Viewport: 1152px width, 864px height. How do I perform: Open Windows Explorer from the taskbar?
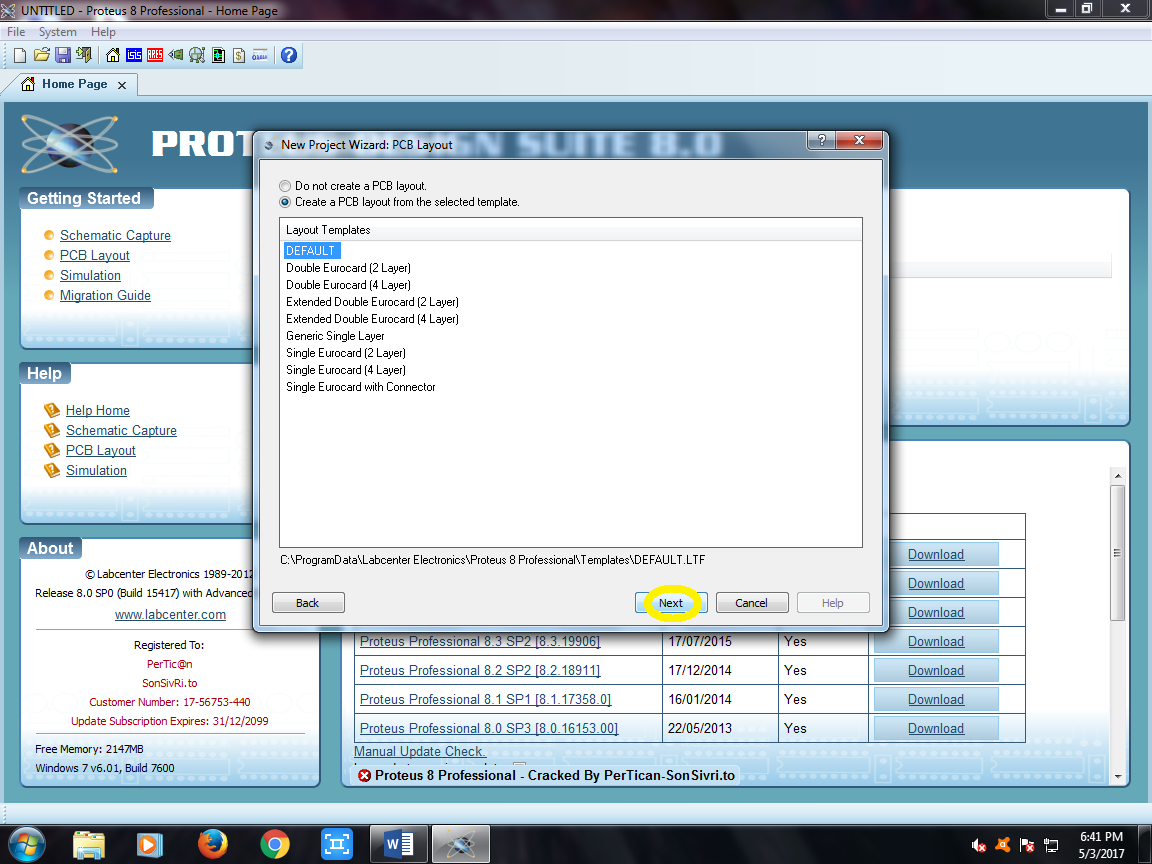tap(89, 844)
